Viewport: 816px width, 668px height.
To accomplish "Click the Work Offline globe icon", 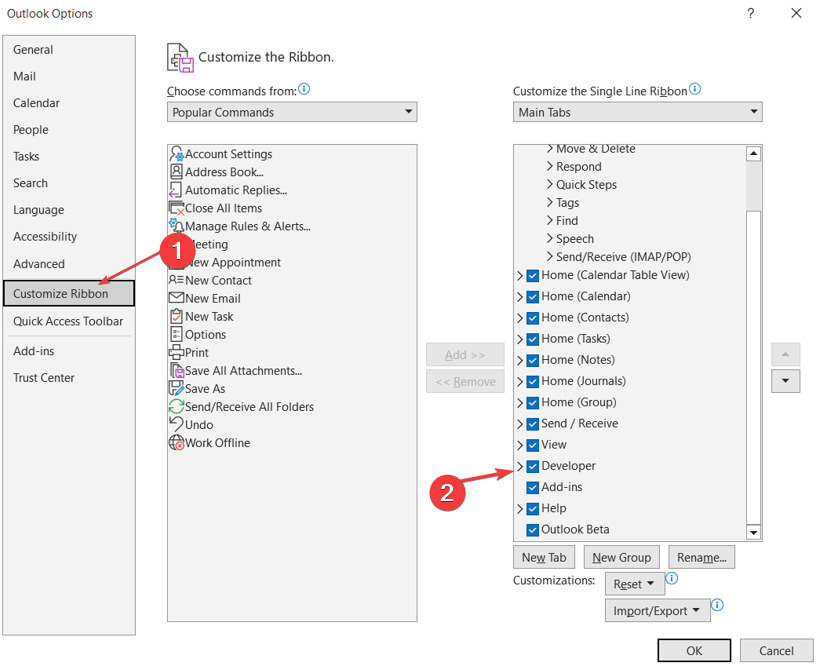I will (176, 443).
